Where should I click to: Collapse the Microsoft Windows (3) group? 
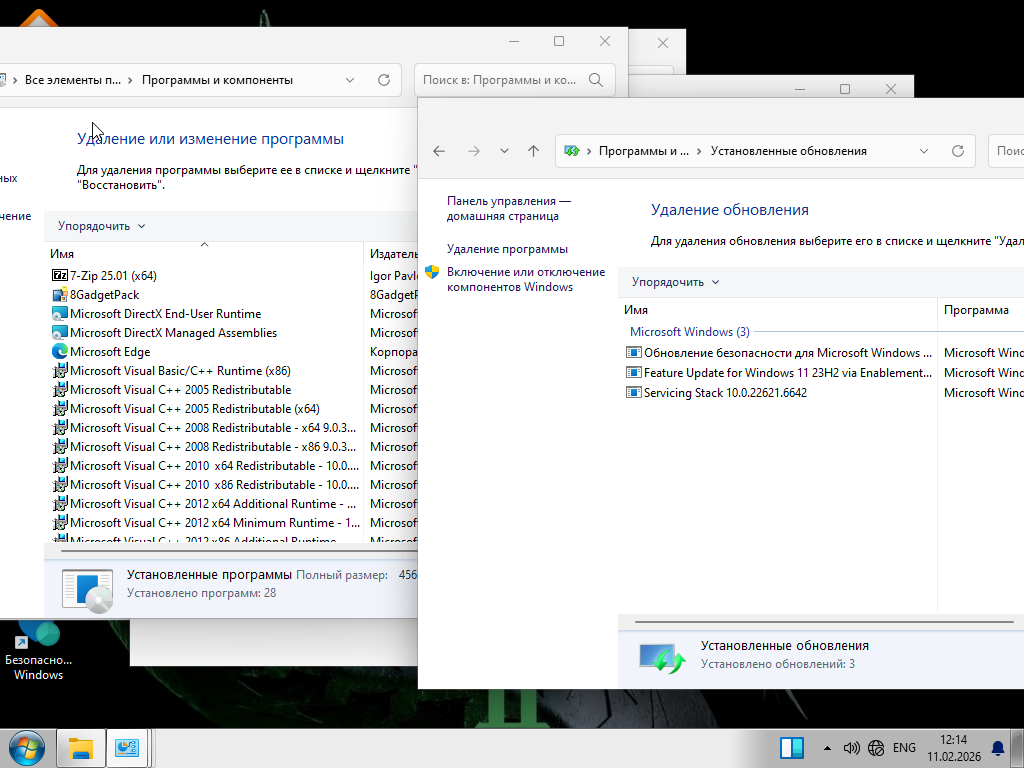pyautogui.click(x=689, y=332)
